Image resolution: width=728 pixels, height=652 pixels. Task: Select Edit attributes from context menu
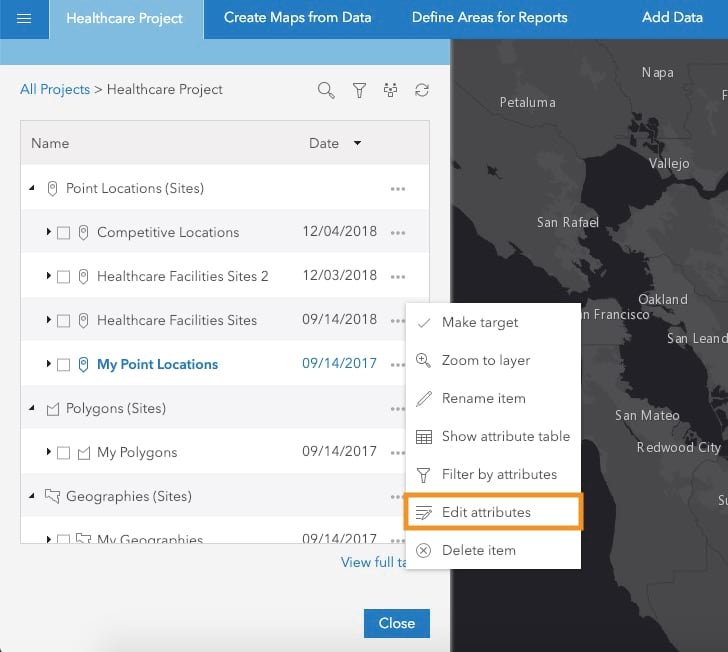tap(486, 512)
